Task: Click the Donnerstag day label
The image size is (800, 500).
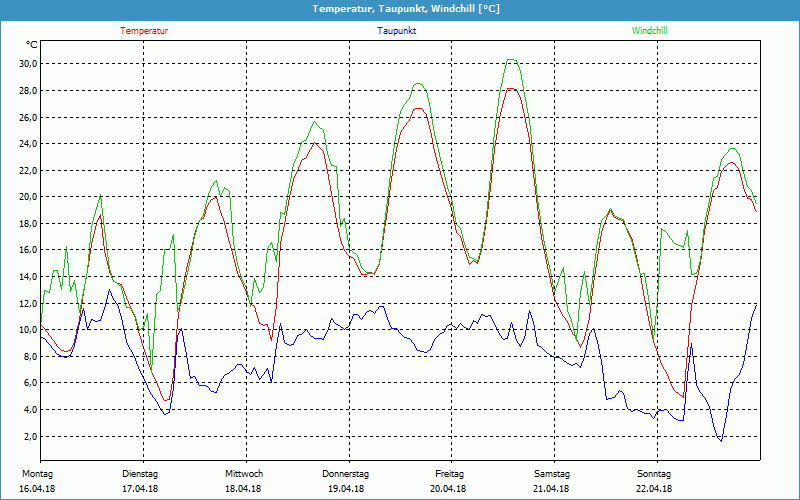Action: [345, 474]
